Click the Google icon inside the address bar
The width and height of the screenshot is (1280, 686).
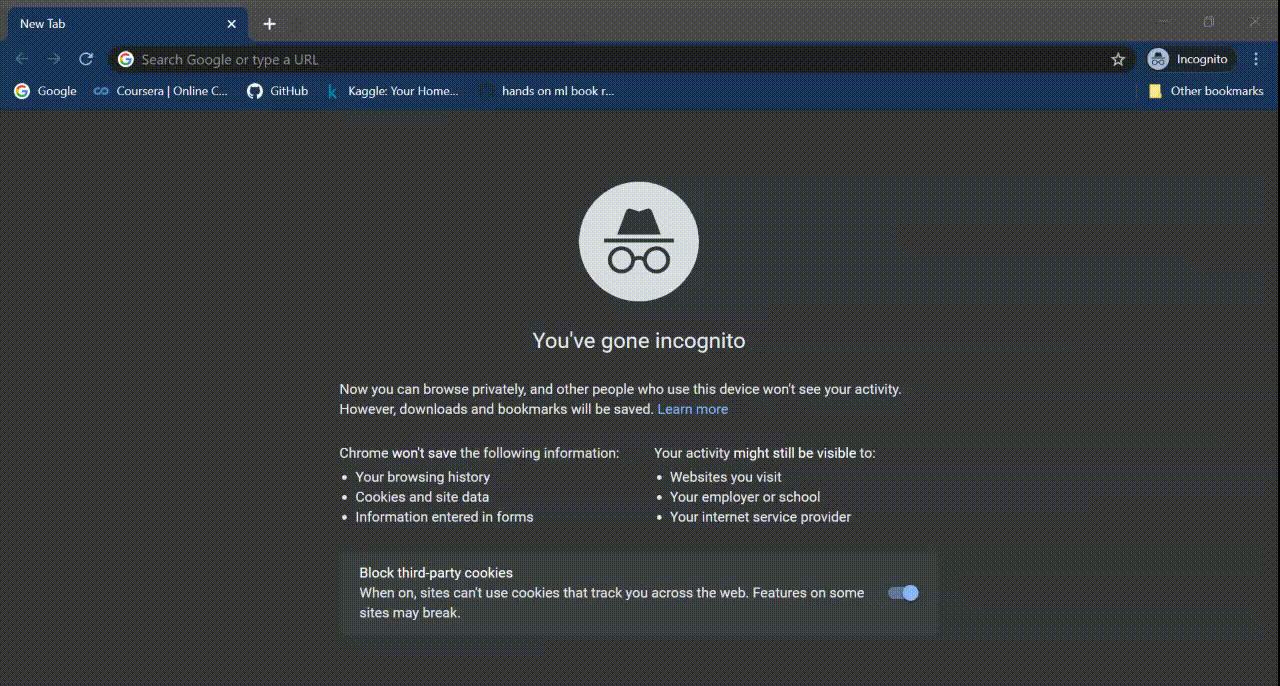click(126, 59)
